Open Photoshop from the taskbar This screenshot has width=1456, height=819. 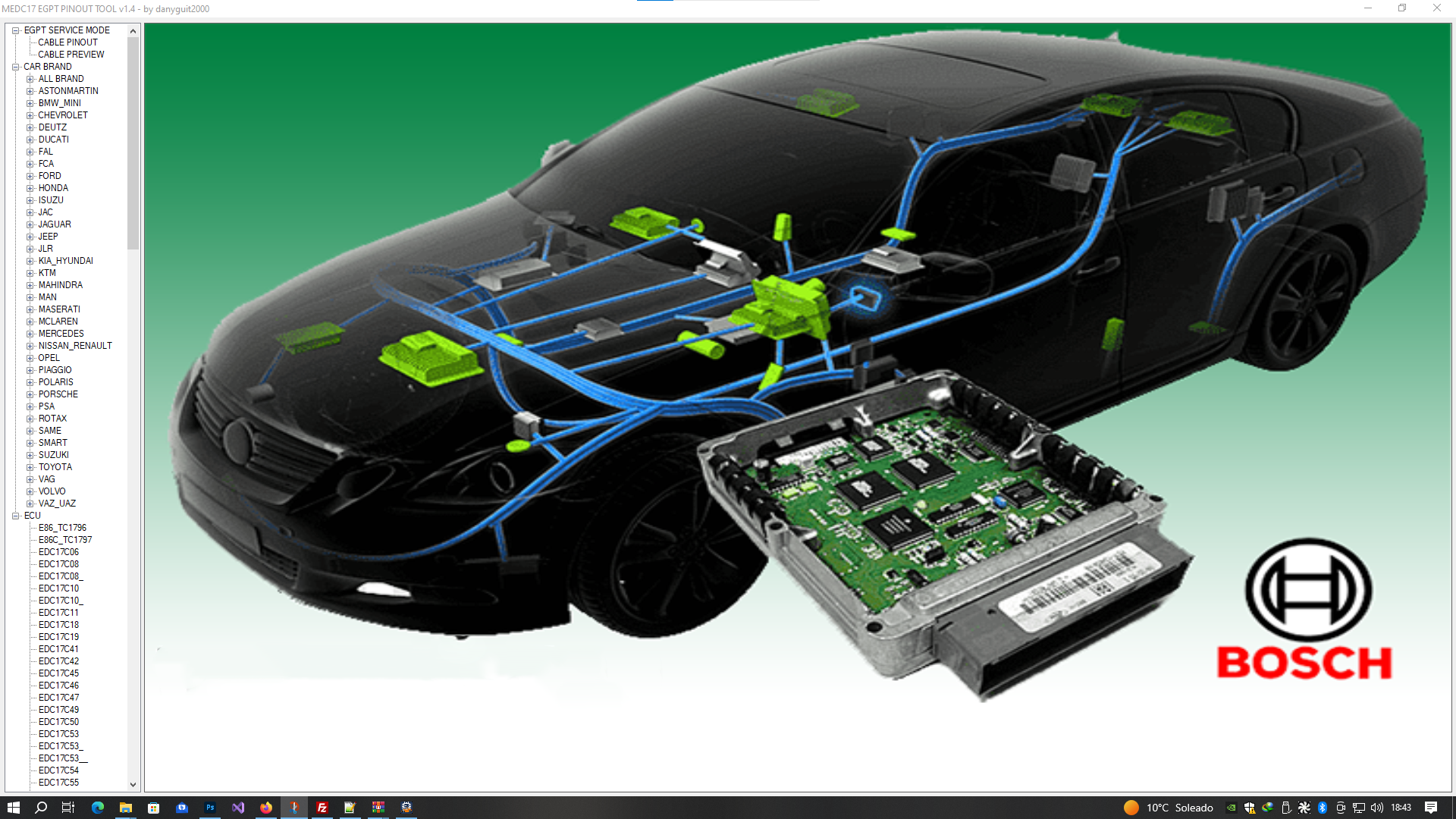coord(210,808)
